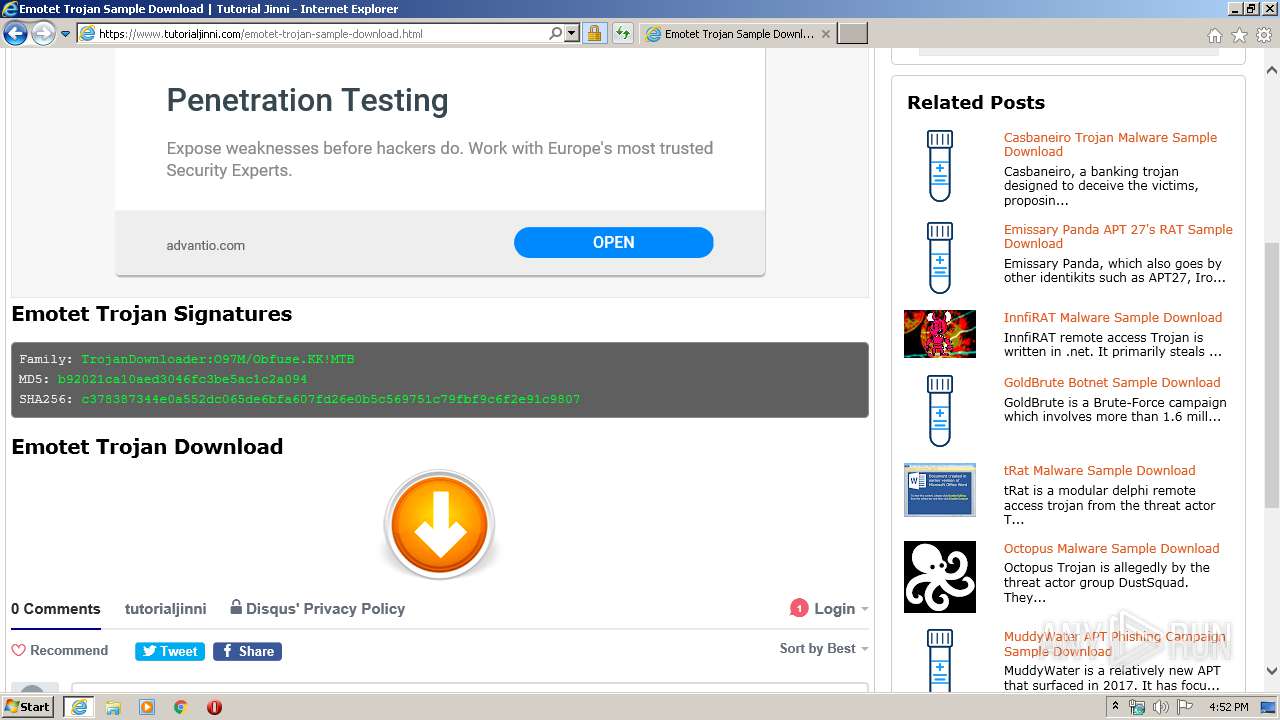Open the IE Tools gear icon

(1264, 35)
